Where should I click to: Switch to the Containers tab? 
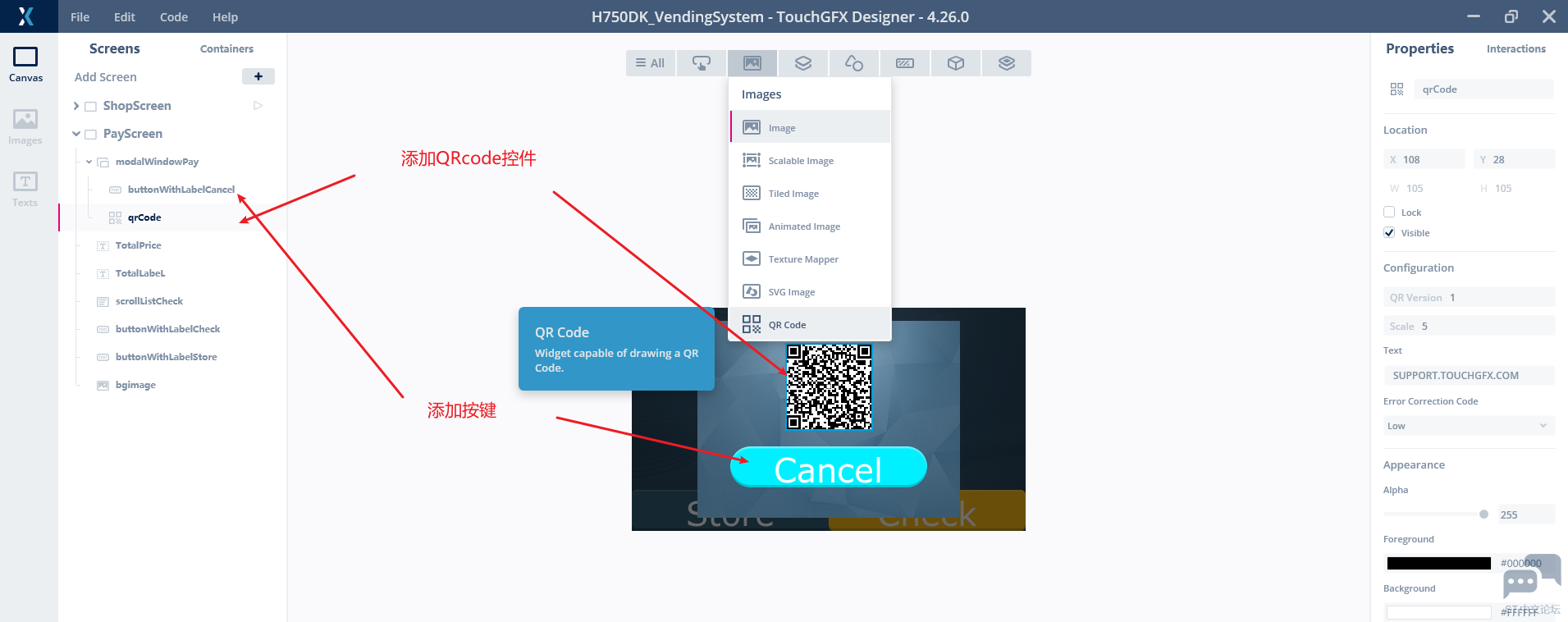(226, 48)
